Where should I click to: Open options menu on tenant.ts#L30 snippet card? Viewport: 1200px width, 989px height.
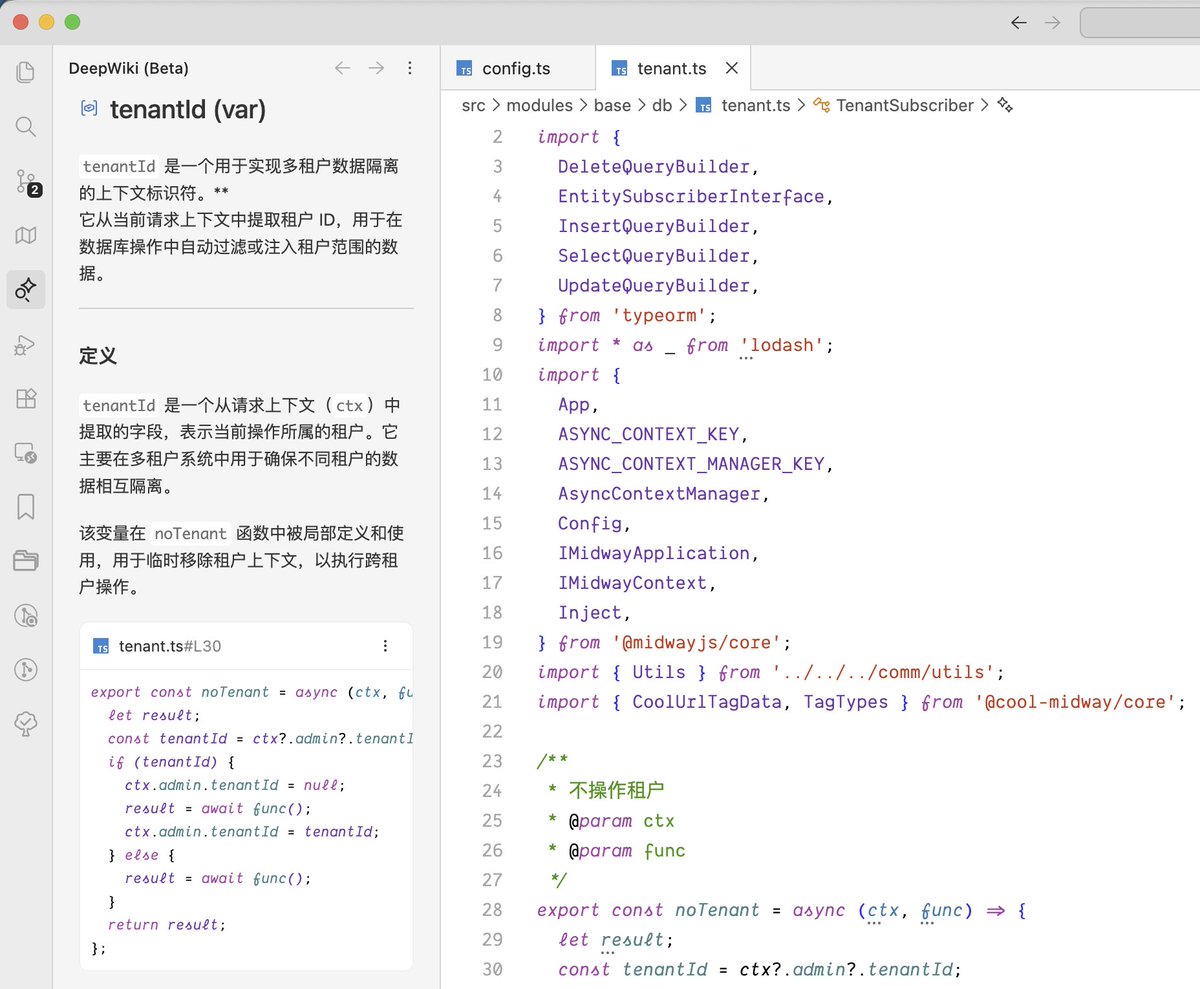[385, 646]
